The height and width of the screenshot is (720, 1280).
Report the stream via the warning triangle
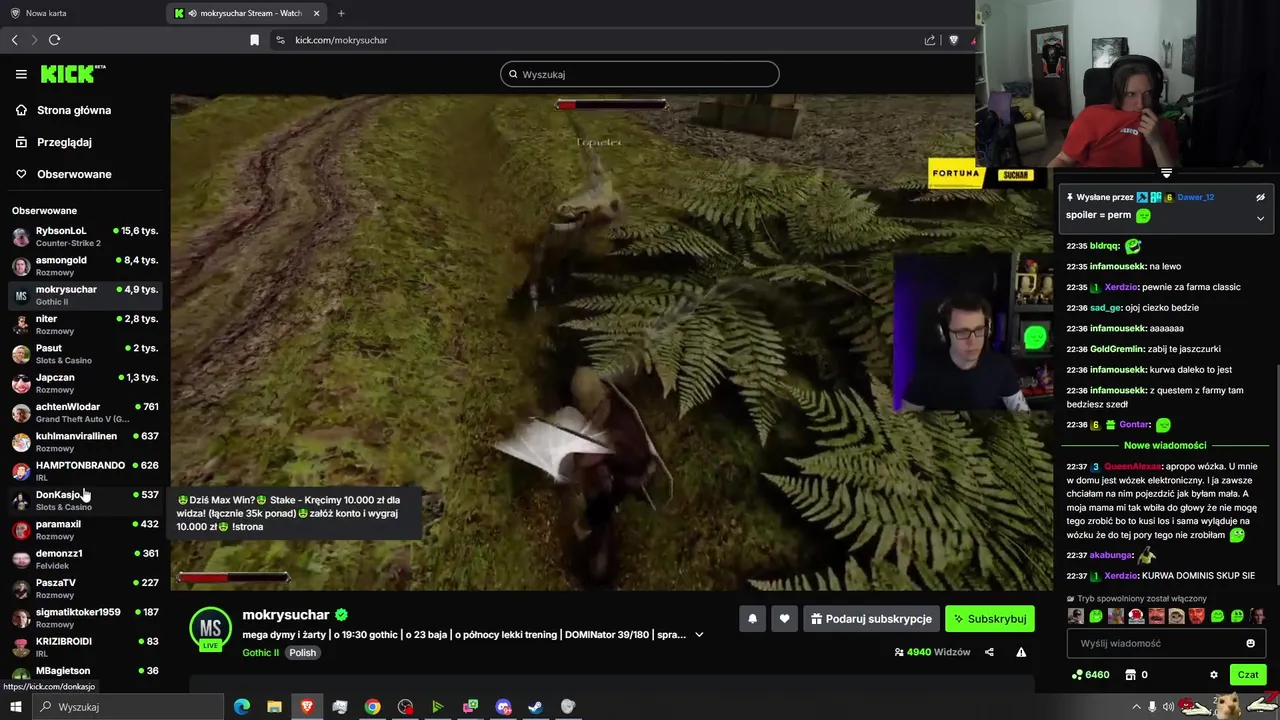[1021, 652]
